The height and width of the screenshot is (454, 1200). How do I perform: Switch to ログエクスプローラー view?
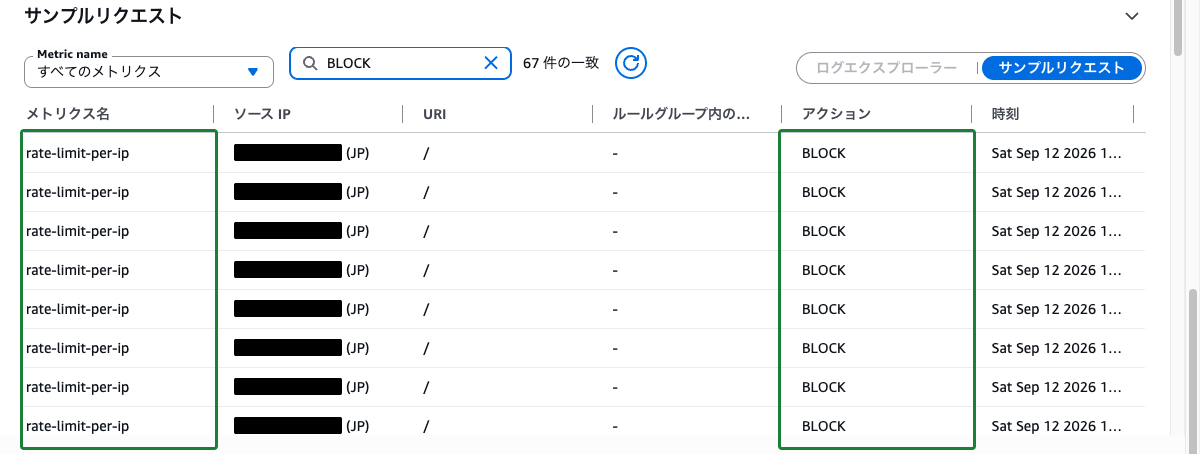pyautogui.click(x=886, y=68)
